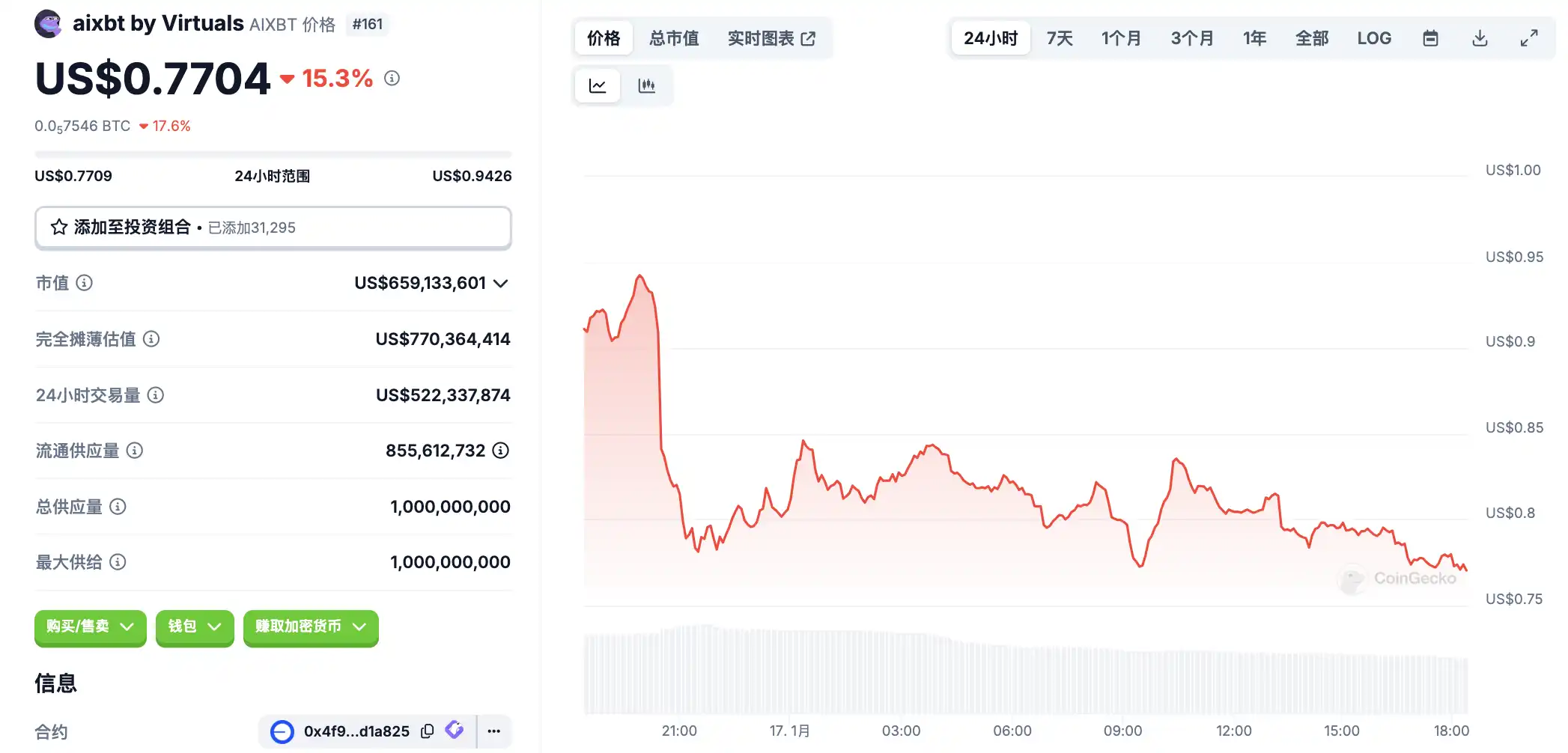The width and height of the screenshot is (1568, 753).
Task: Toggle the LOG scale option
Action: pyautogui.click(x=1374, y=38)
